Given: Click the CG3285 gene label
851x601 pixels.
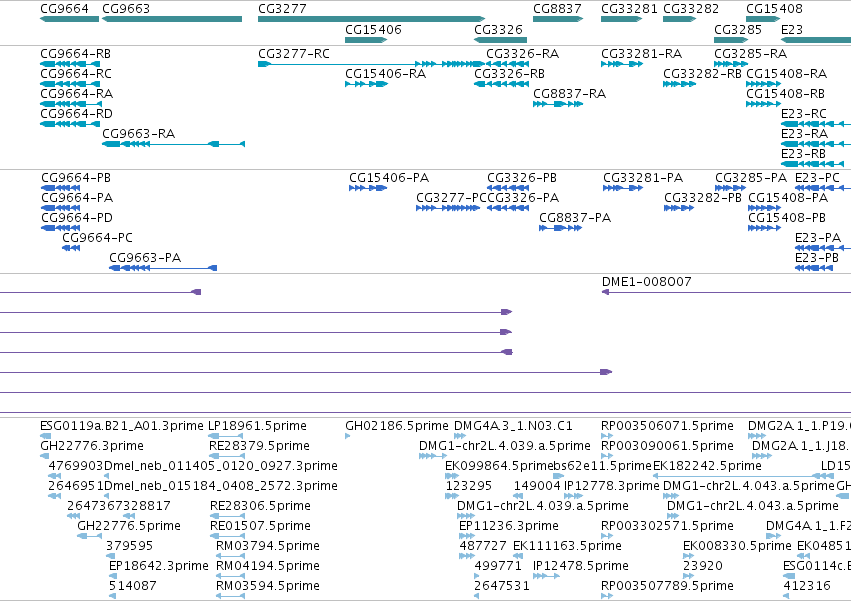Looking at the screenshot, I should (x=738, y=29).
